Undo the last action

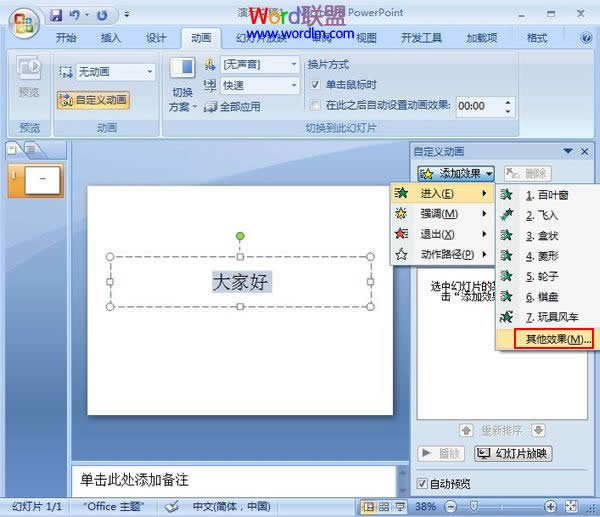tap(74, 15)
